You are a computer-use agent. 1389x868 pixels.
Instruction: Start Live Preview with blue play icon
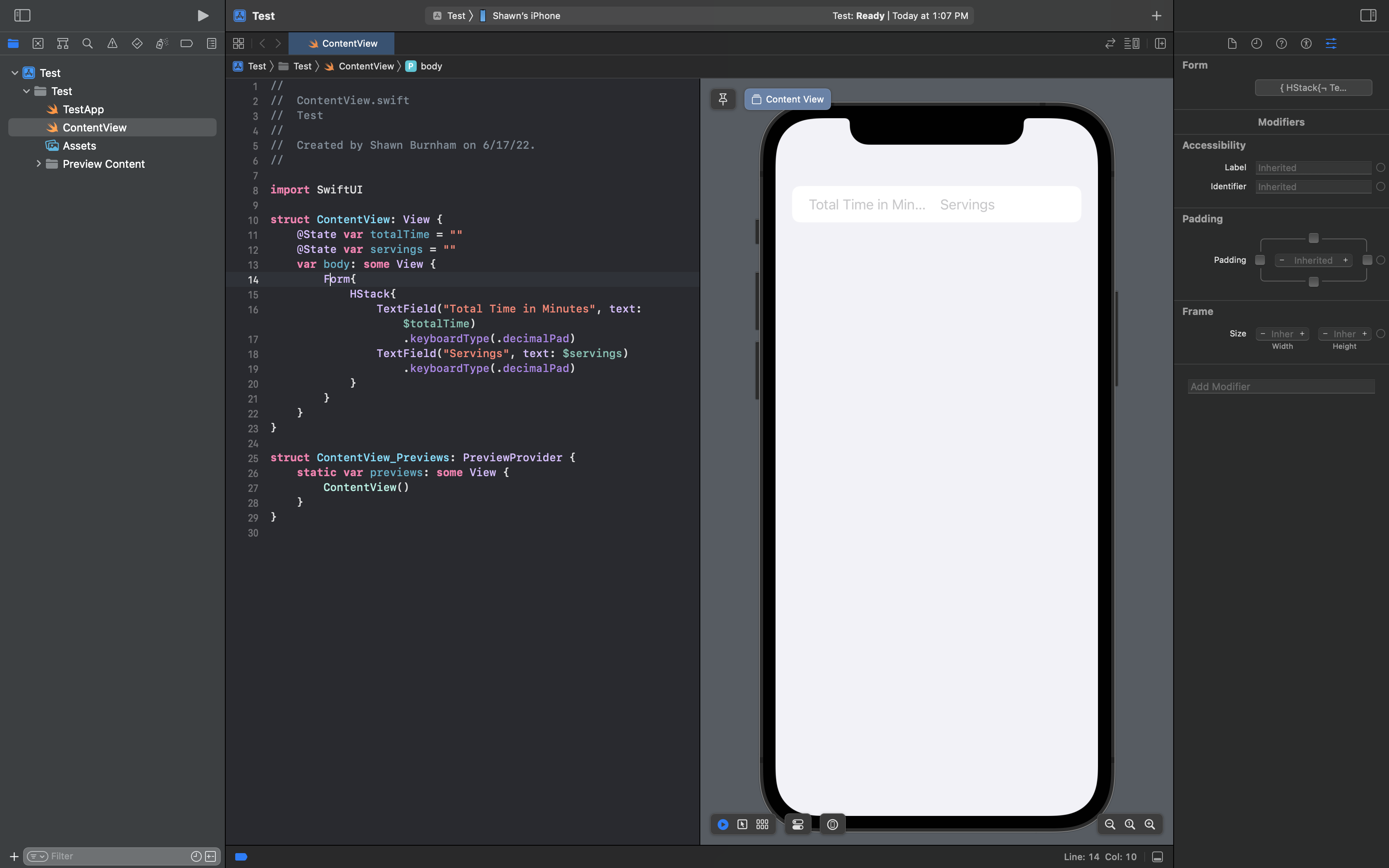tap(723, 824)
